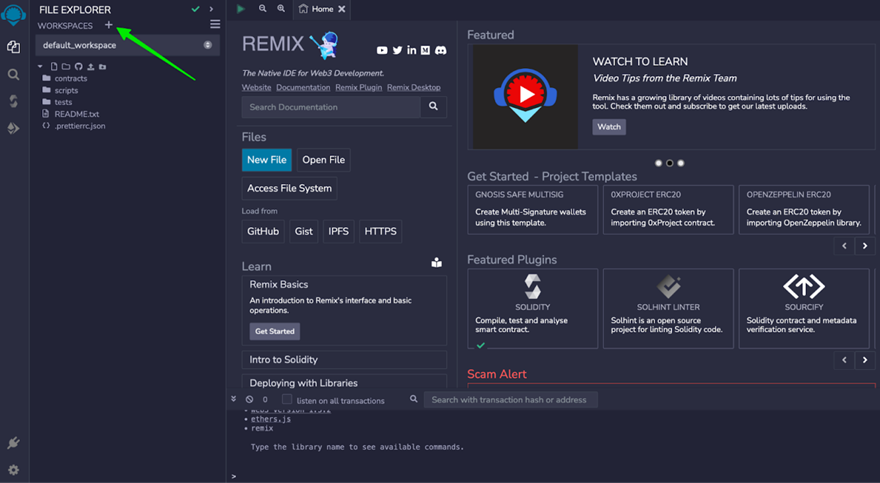Close the Home tab
Screen dimensions: 880x483
click(x=341, y=9)
